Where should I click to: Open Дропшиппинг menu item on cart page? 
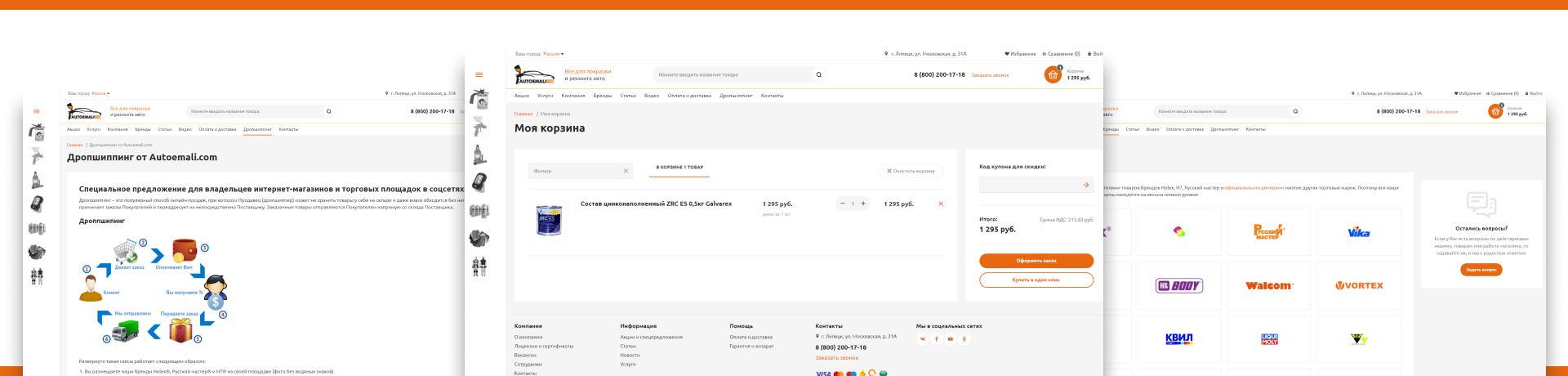coord(735,96)
